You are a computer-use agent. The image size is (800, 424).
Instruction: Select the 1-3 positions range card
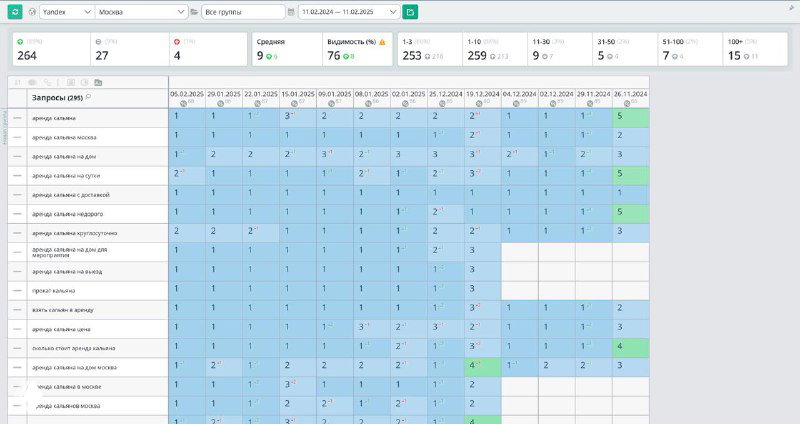(x=431, y=49)
